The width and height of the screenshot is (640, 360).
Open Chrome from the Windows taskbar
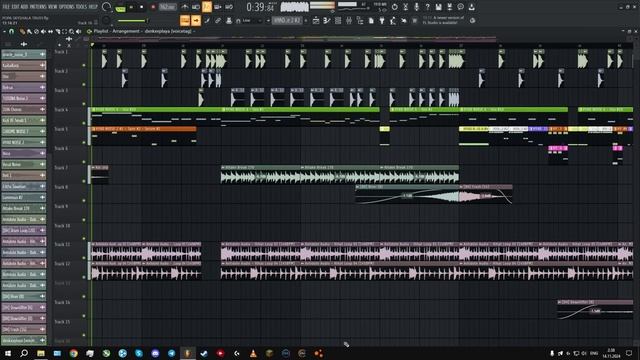pos(73,353)
